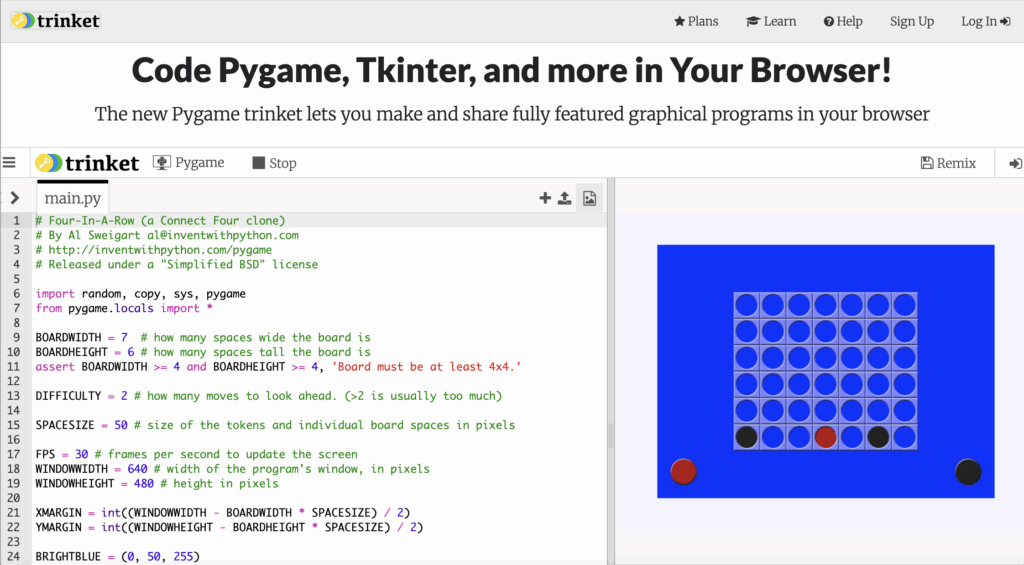This screenshot has height=565, width=1024.
Task: Go to the Help page
Action: pyautogui.click(x=842, y=21)
